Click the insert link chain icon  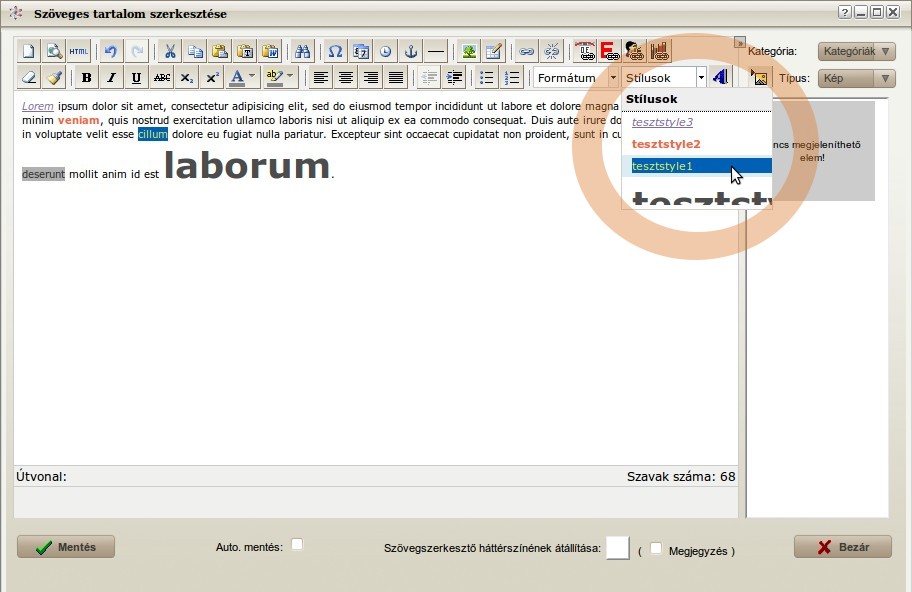(526, 51)
